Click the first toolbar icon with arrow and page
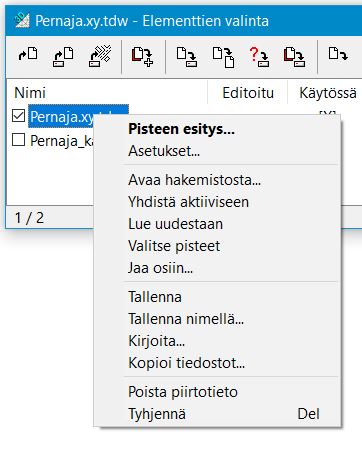362x450 pixels. point(28,55)
